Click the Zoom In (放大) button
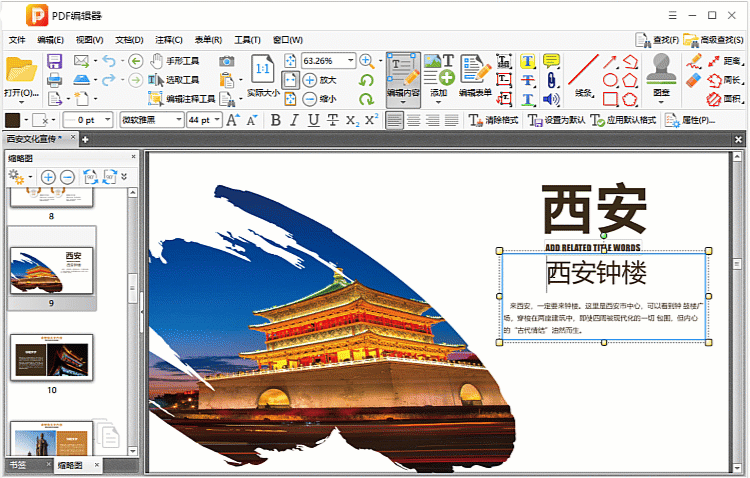This screenshot has height=478, width=750. point(319,80)
